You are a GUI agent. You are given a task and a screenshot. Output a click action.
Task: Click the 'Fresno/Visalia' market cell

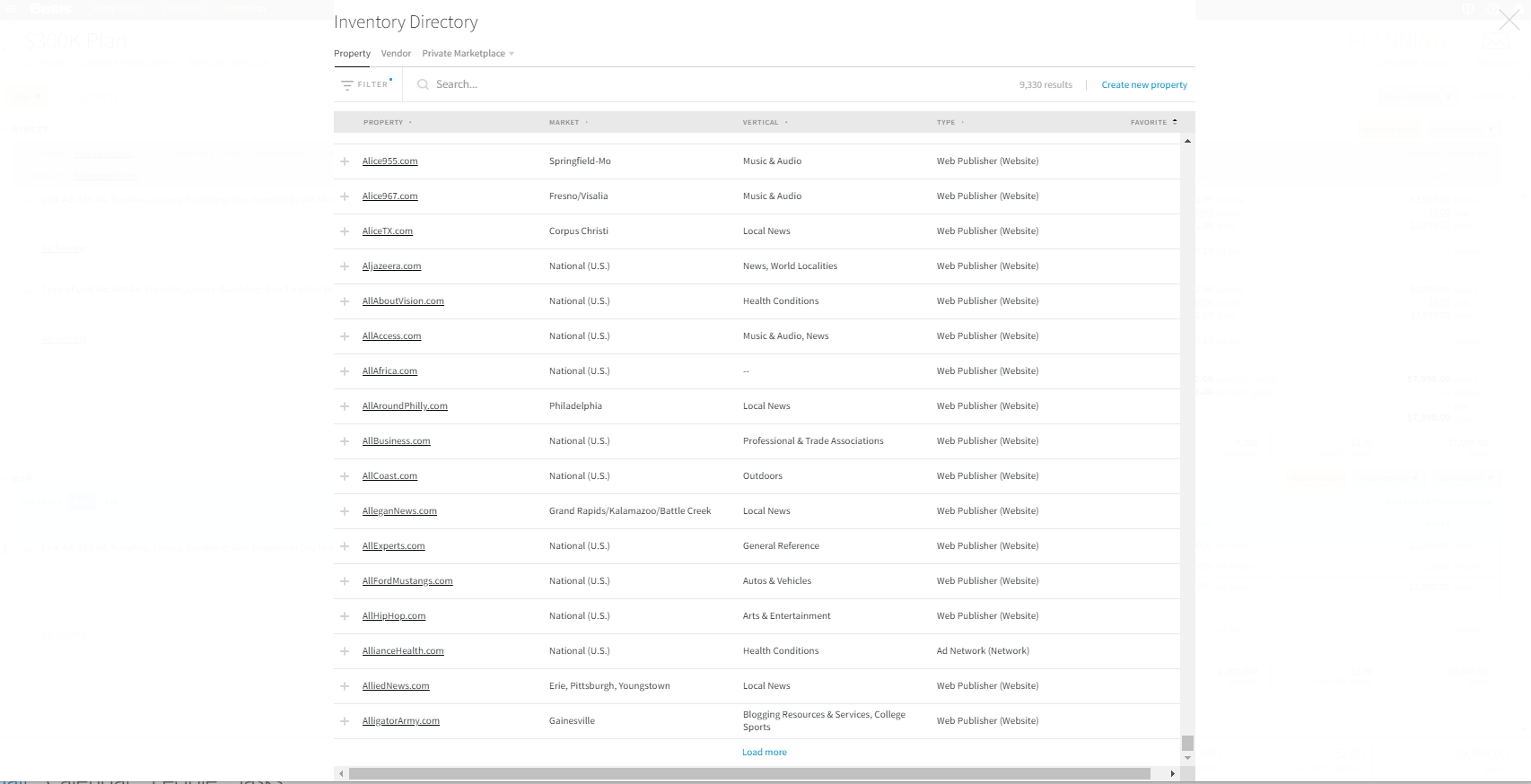pos(578,196)
